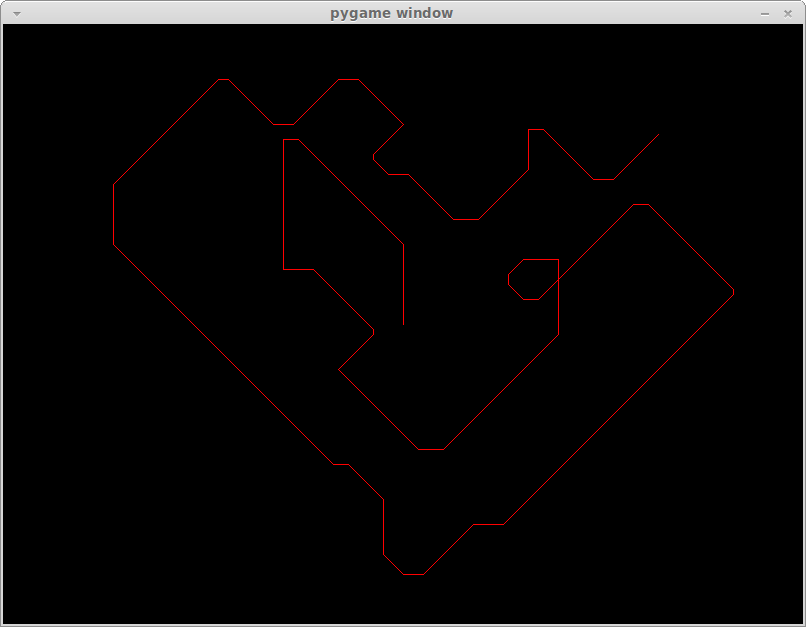The height and width of the screenshot is (627, 806).
Task: Select the long gray diagonal at bottom right
Action: [x=618, y=408]
